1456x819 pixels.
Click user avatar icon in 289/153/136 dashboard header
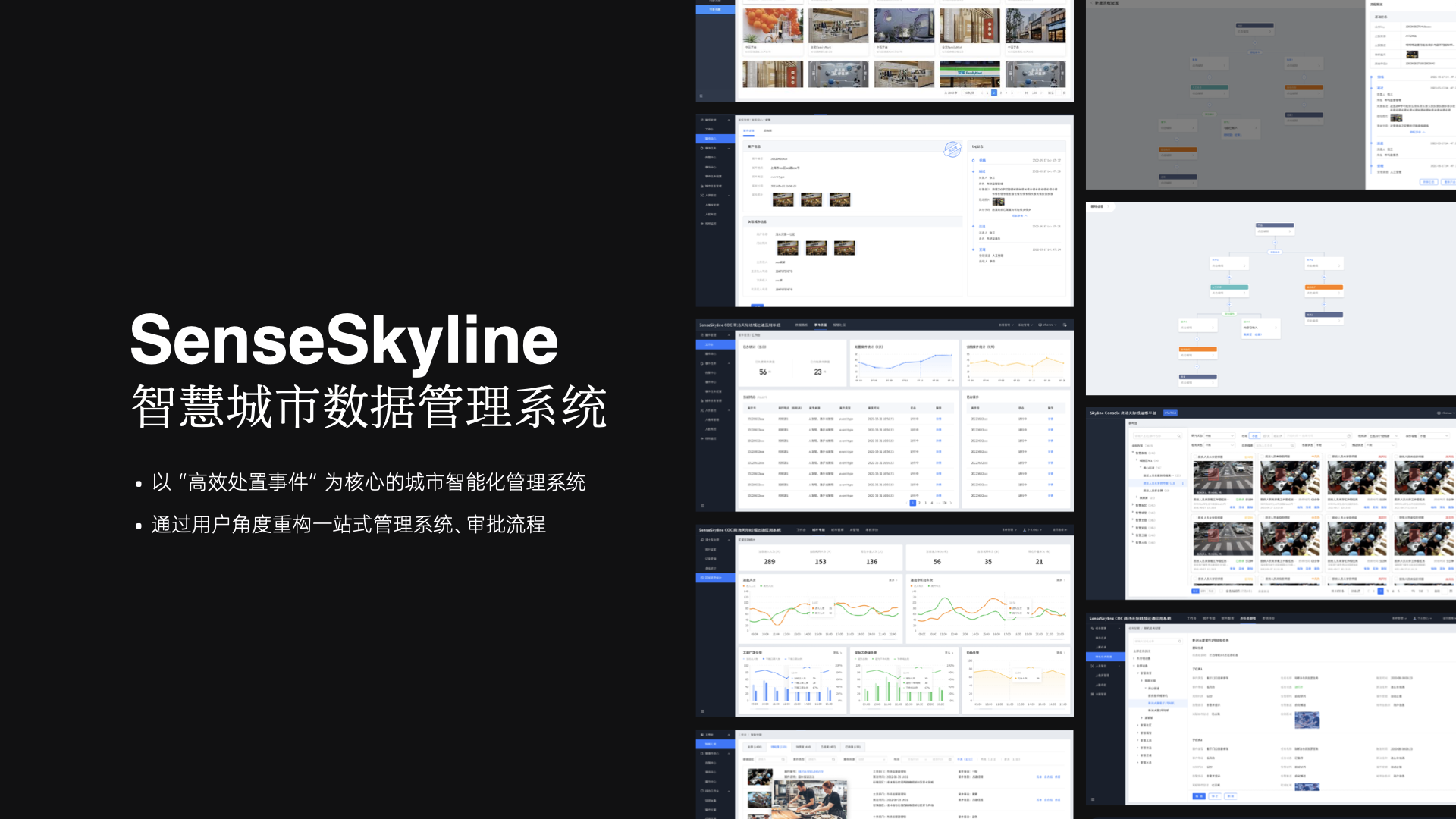pos(1025,530)
